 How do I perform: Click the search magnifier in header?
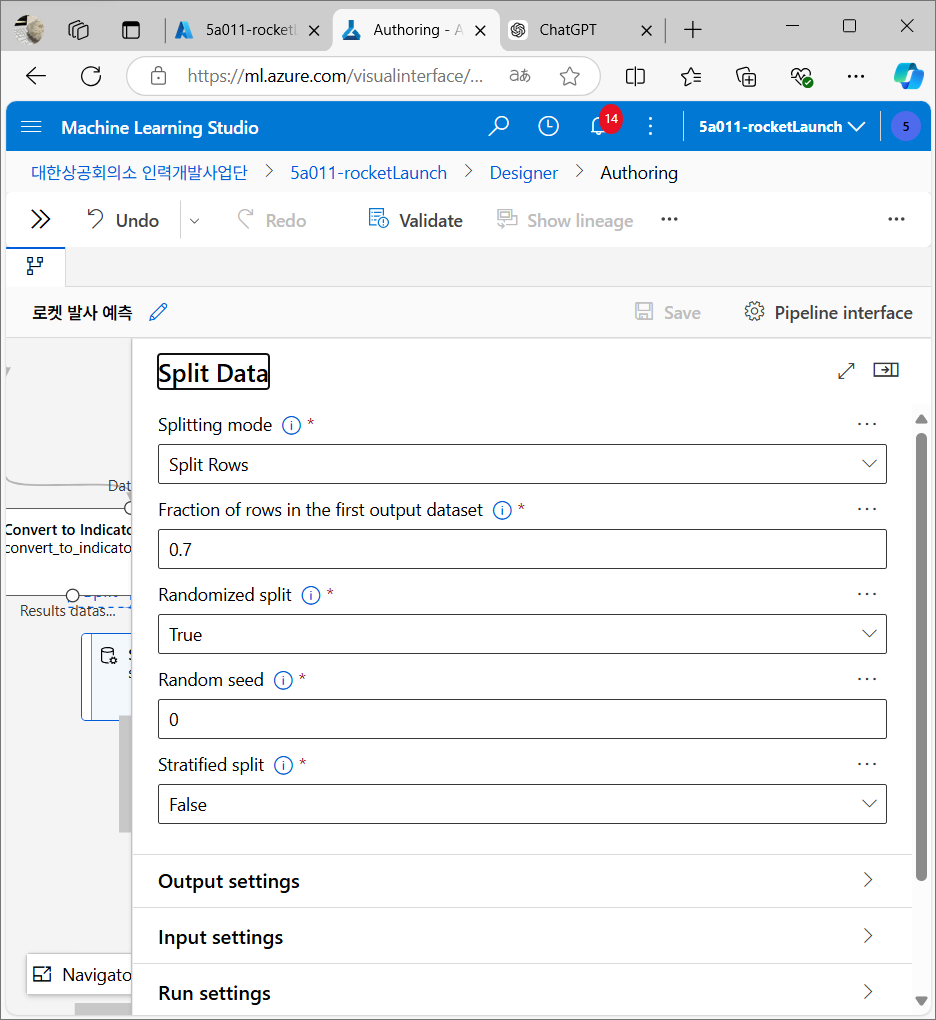click(x=499, y=126)
